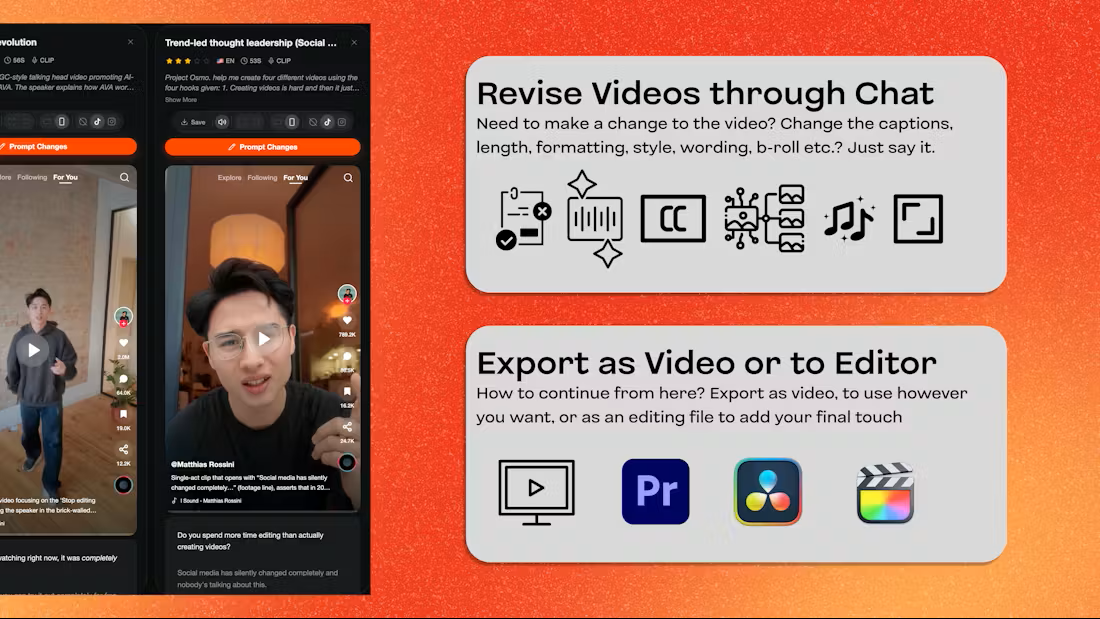Viewport: 1100px width, 619px height.
Task: Toggle sound speaker in Trend-led card toolbar
Action: [x=222, y=122]
